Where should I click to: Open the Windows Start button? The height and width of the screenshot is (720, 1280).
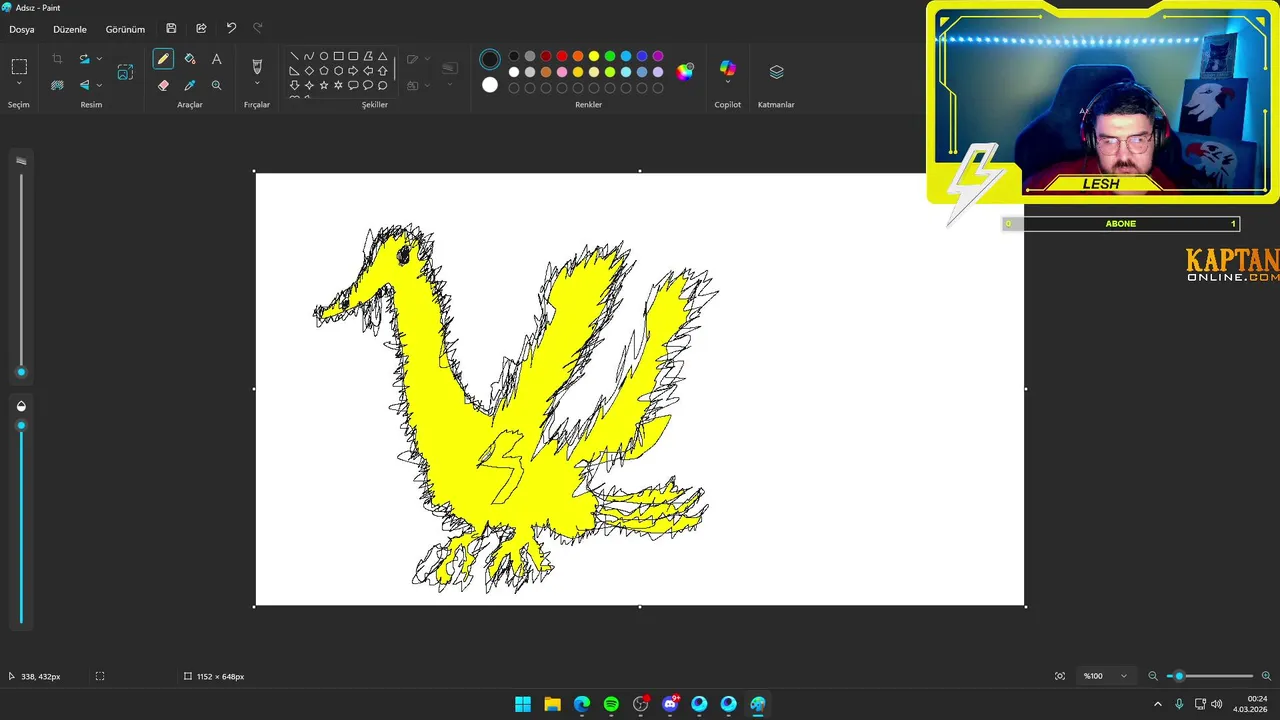(x=523, y=704)
